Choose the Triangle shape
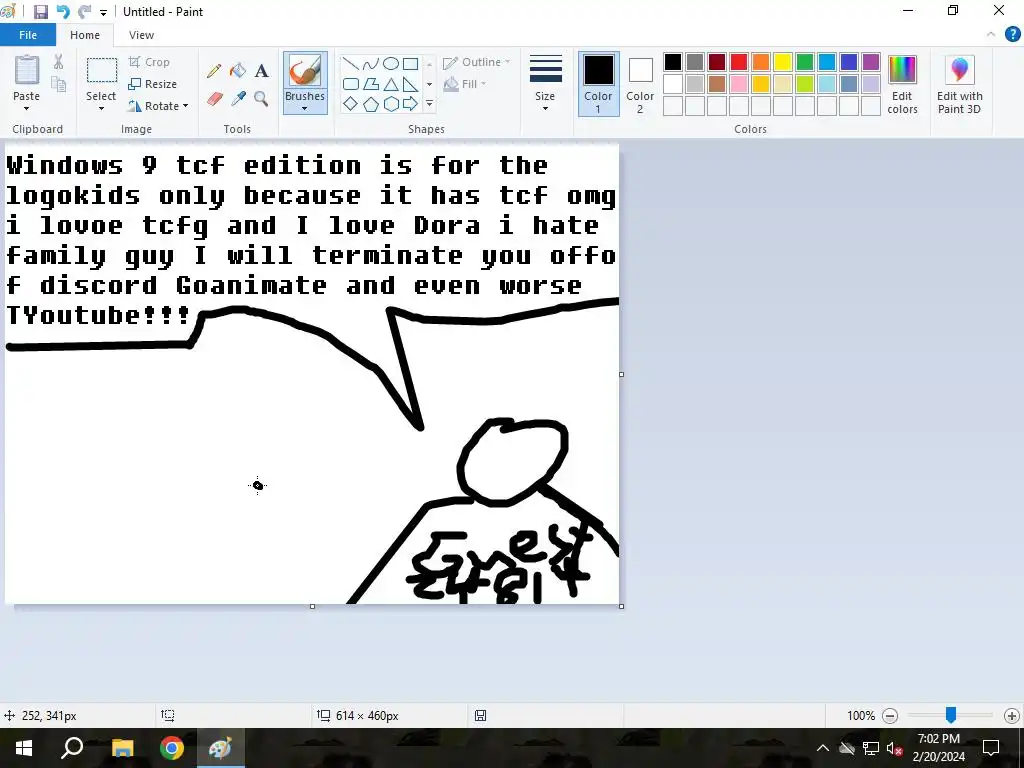This screenshot has height=768, width=1024. point(391,84)
